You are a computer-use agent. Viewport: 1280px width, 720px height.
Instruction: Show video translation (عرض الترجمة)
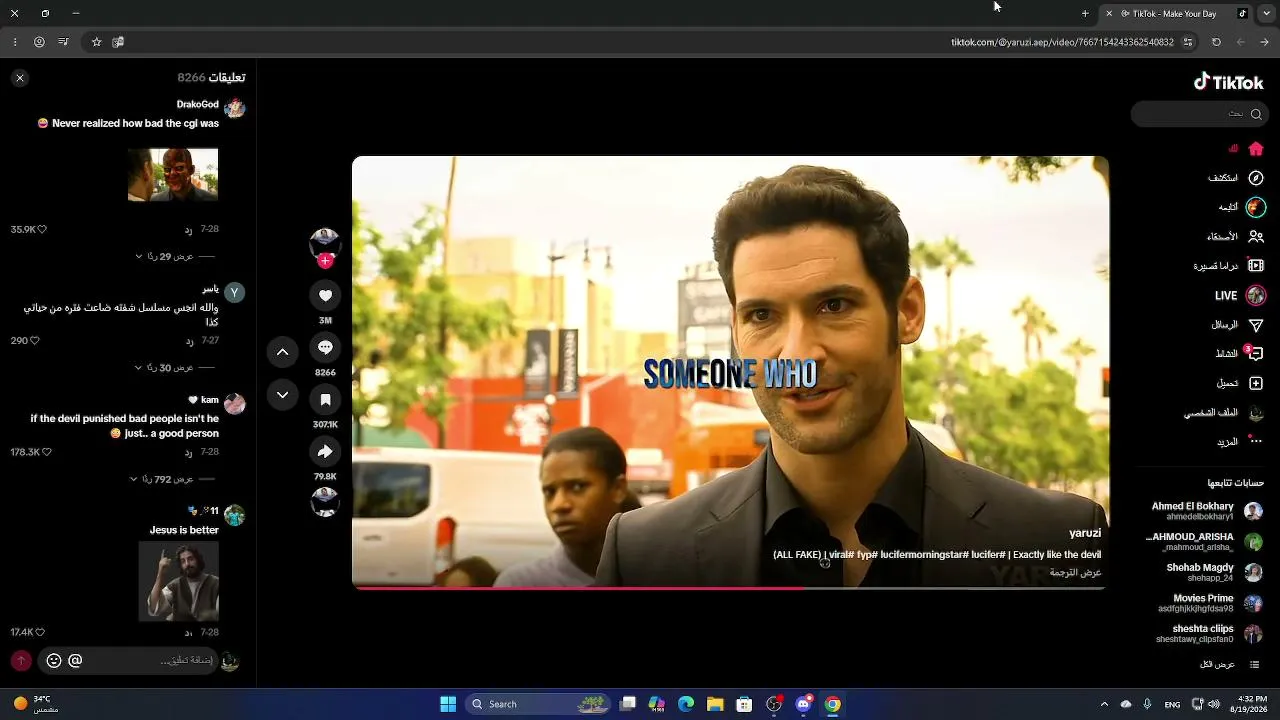1075,572
